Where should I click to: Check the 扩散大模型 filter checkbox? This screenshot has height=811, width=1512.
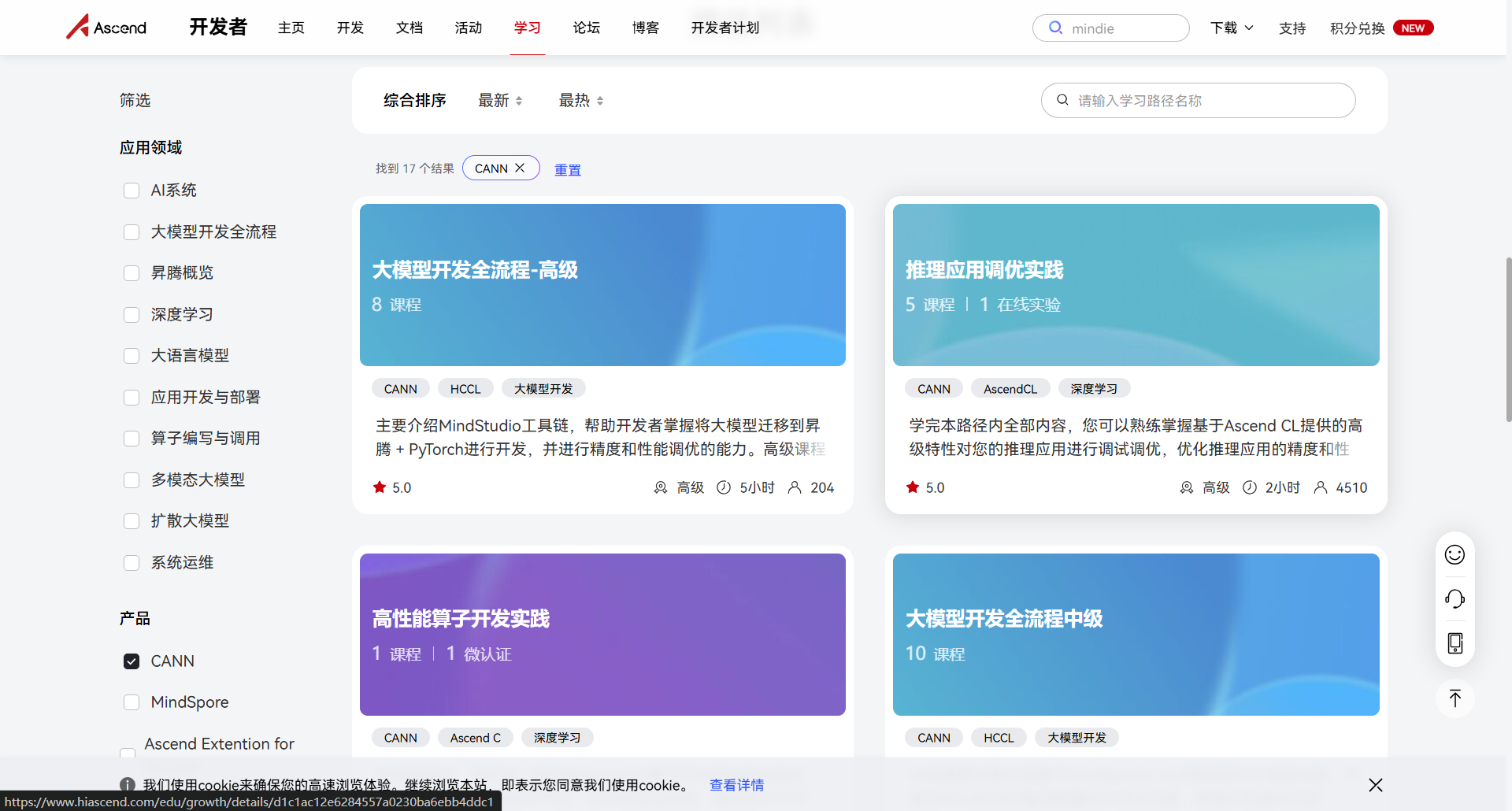(x=132, y=521)
